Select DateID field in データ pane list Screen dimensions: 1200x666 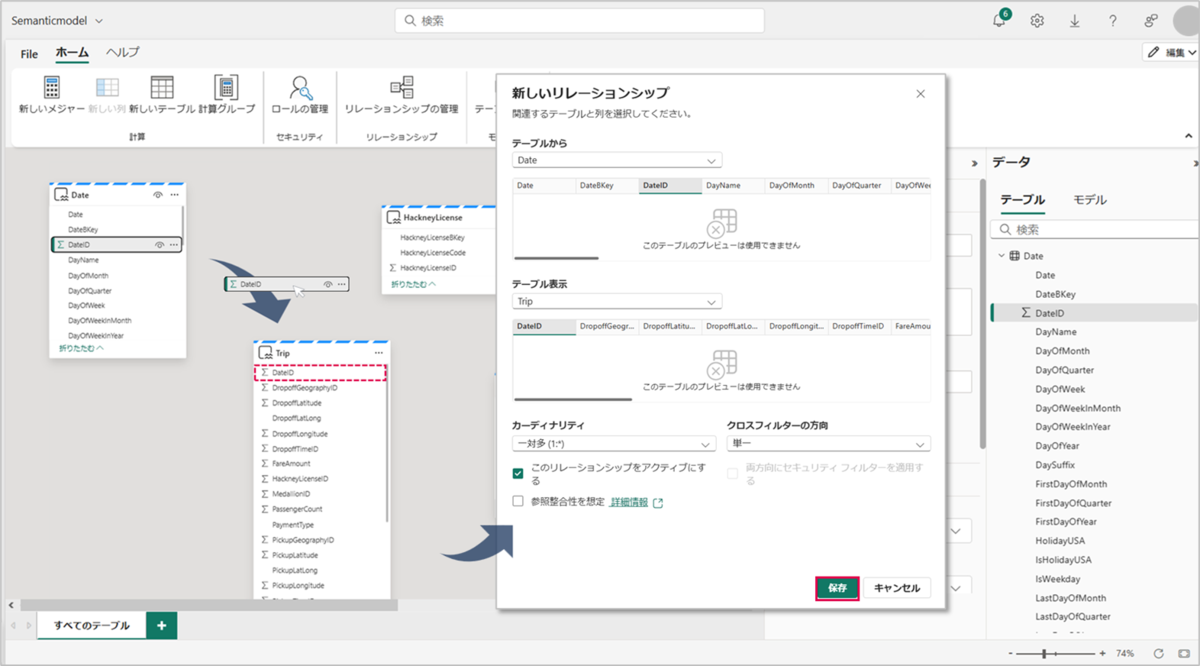1094,313
